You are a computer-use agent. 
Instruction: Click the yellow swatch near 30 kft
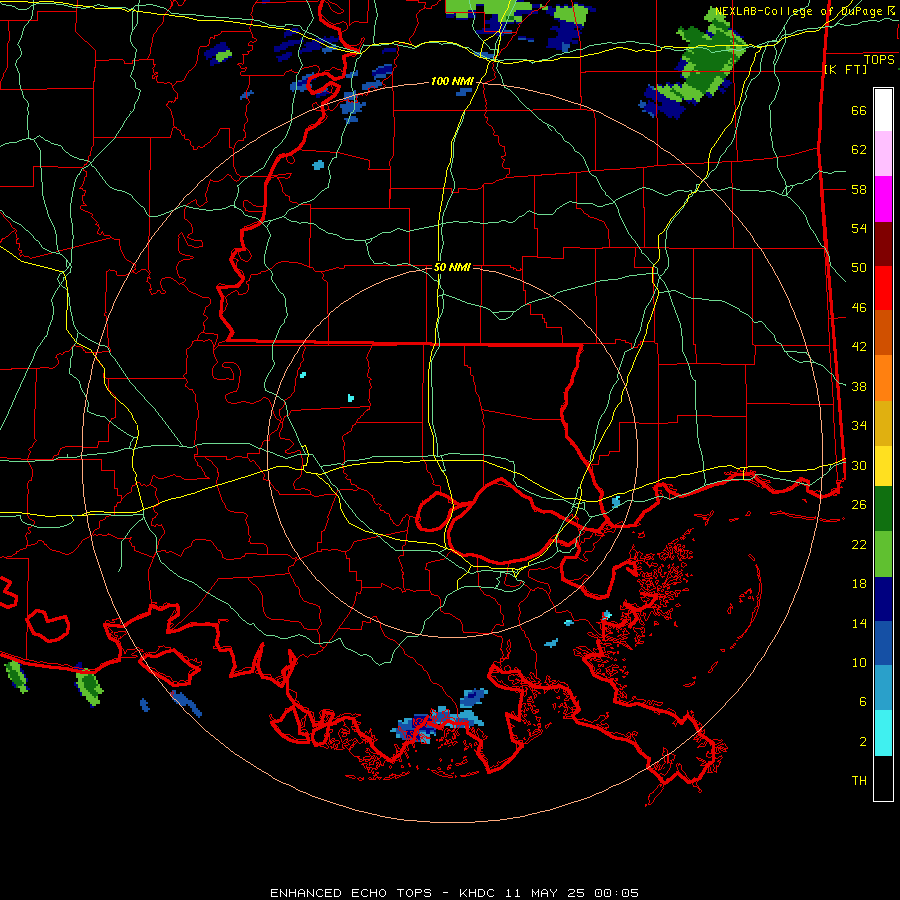point(883,466)
